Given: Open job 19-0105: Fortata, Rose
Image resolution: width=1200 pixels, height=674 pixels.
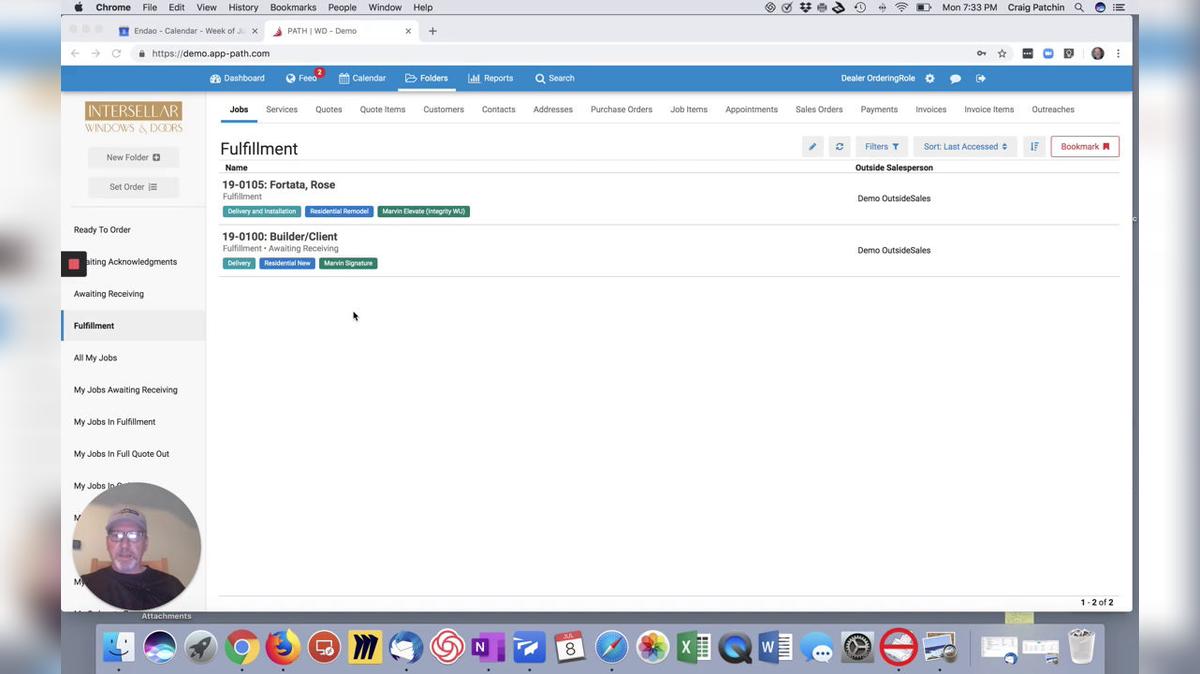Looking at the screenshot, I should coord(278,185).
